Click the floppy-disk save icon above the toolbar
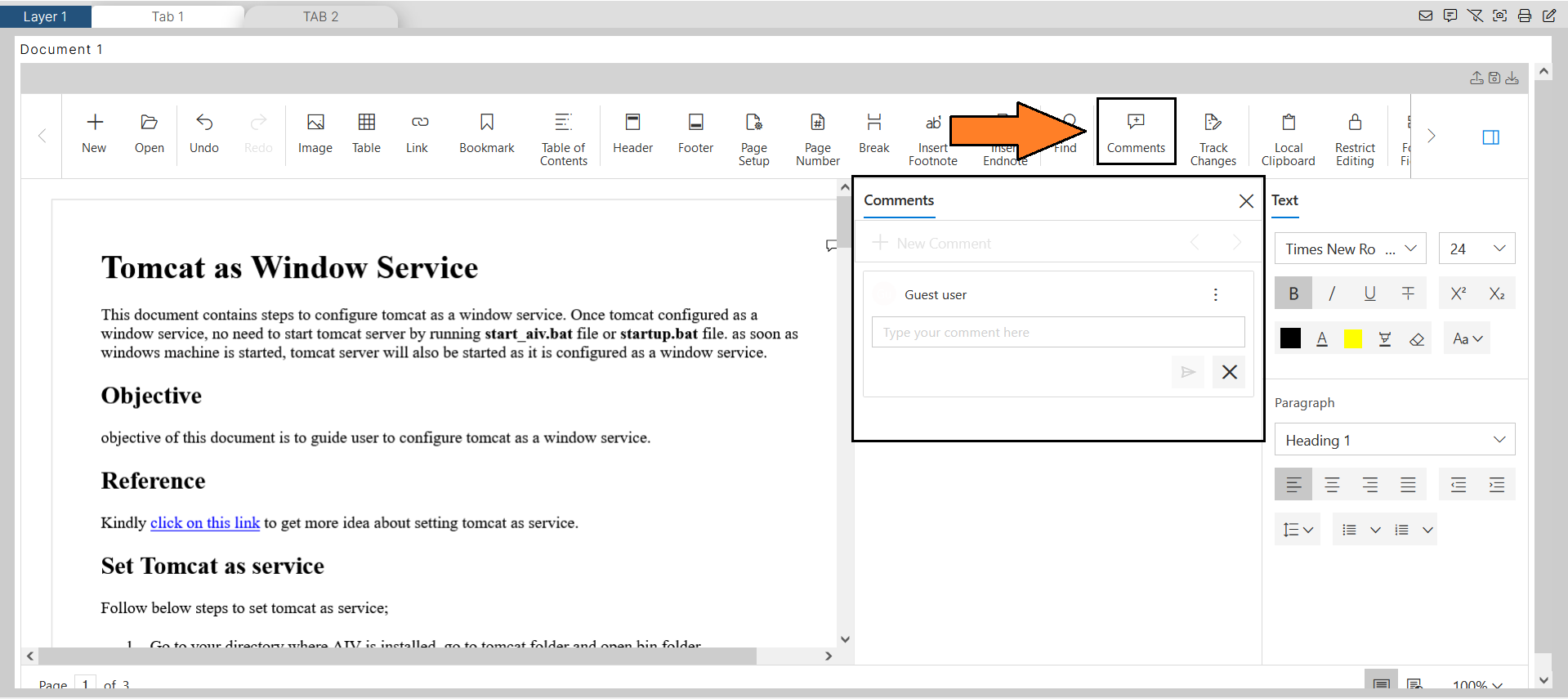Viewport: 1568px width, 699px height. 1494,78
